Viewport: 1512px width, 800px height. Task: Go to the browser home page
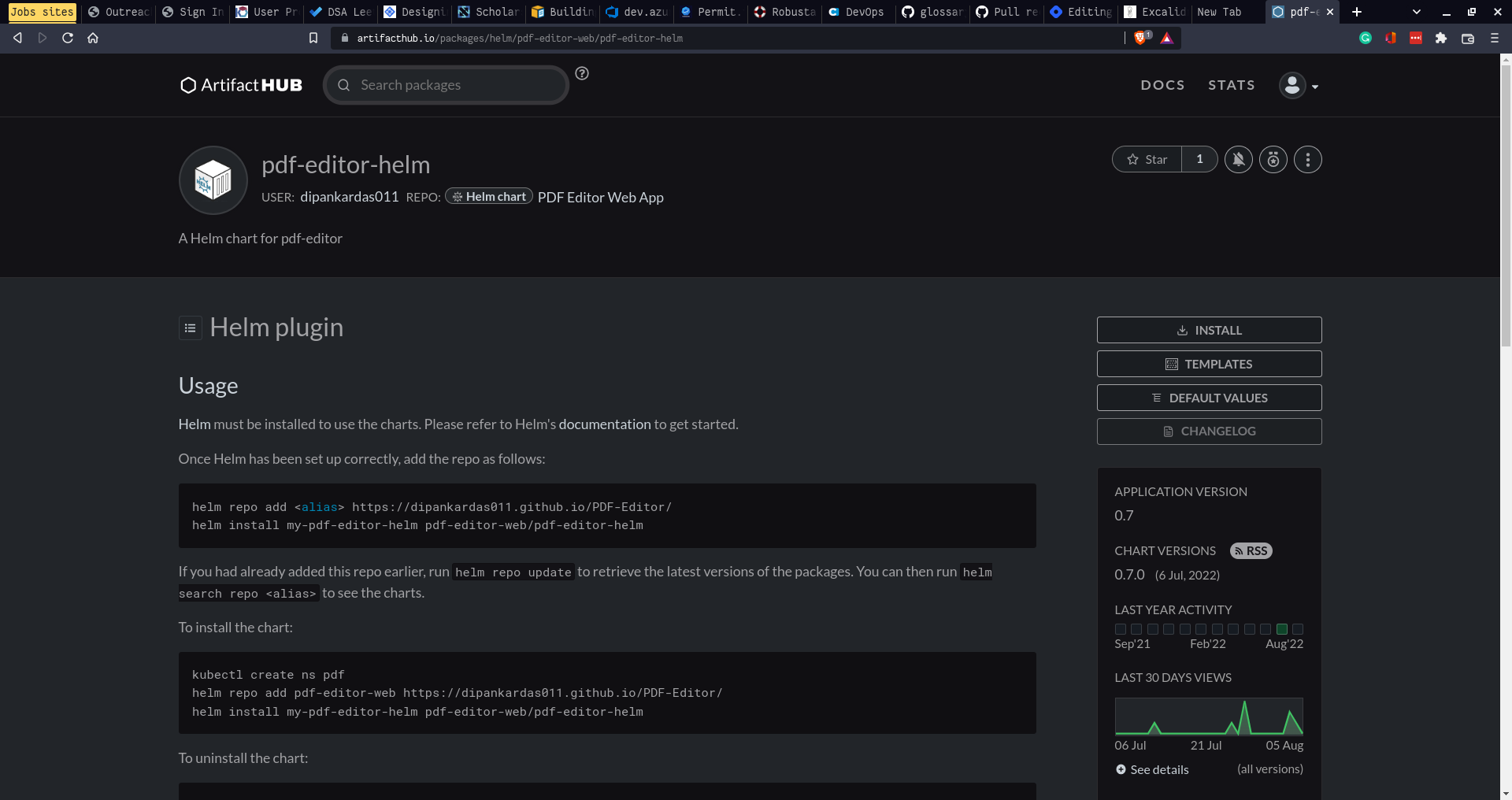point(93,38)
